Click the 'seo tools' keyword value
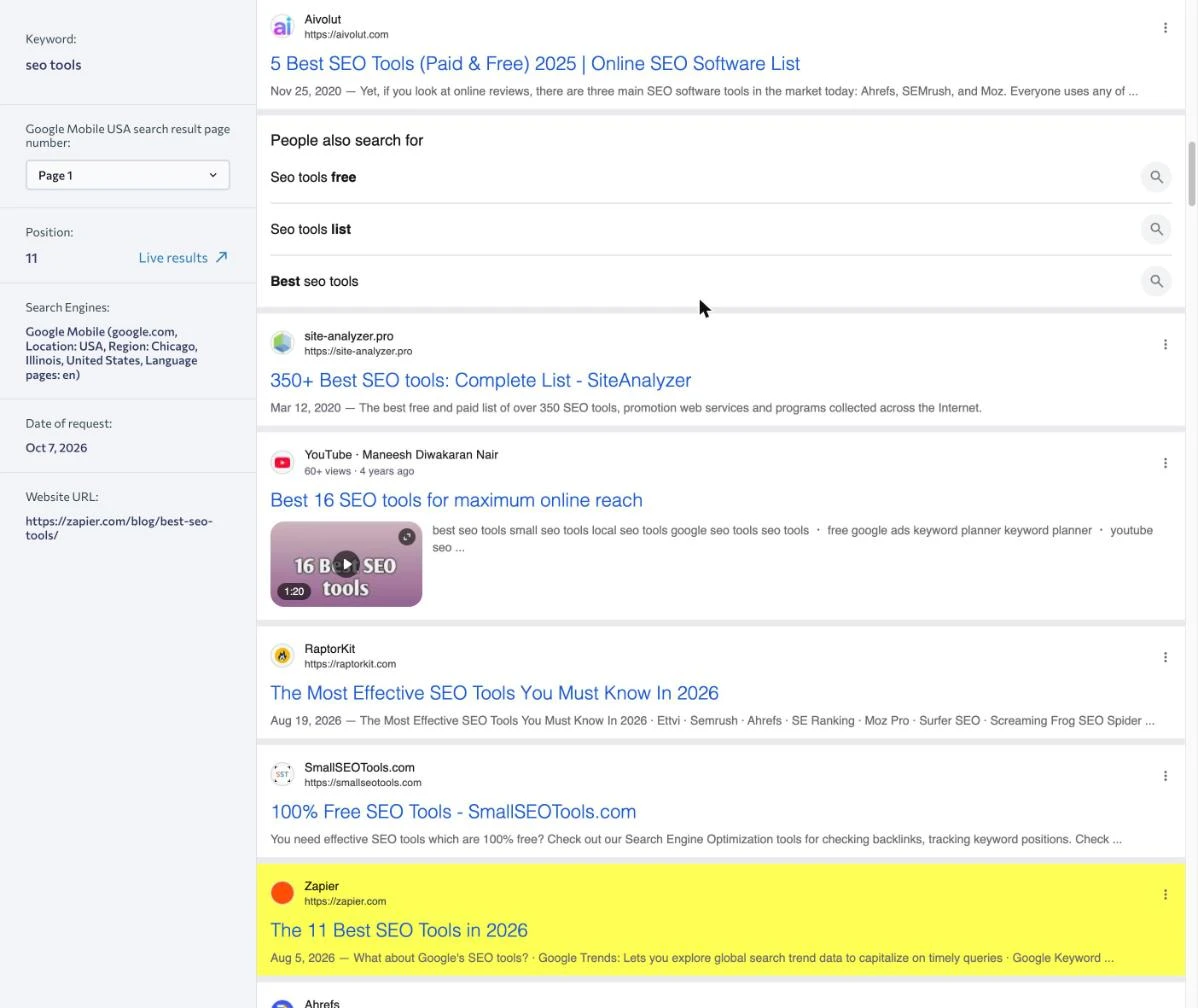The width and height of the screenshot is (1198, 1008). 53,65
